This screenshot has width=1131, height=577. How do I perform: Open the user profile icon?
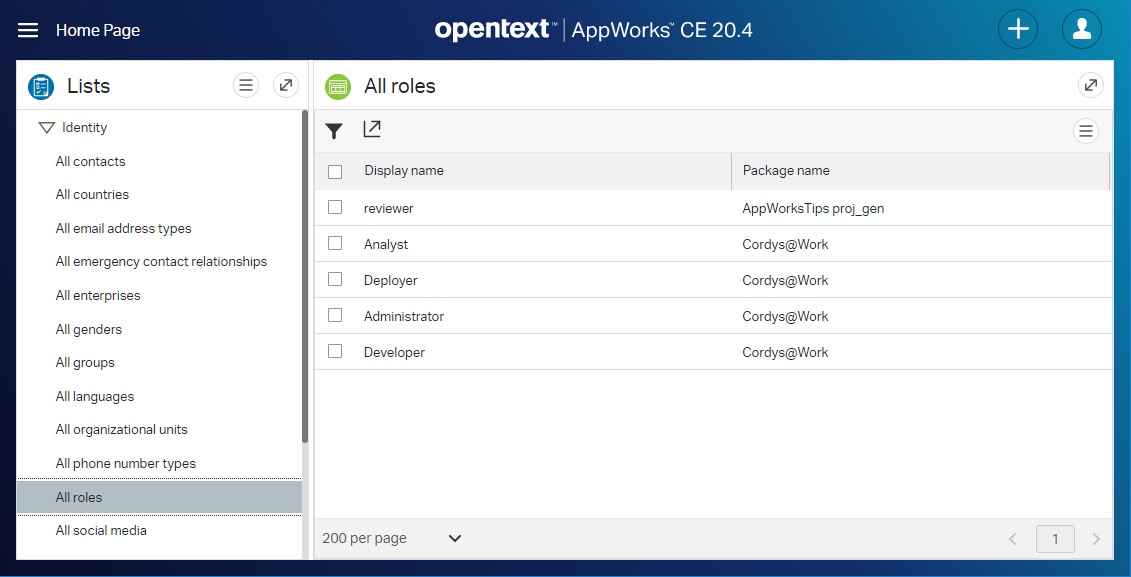tap(1081, 29)
